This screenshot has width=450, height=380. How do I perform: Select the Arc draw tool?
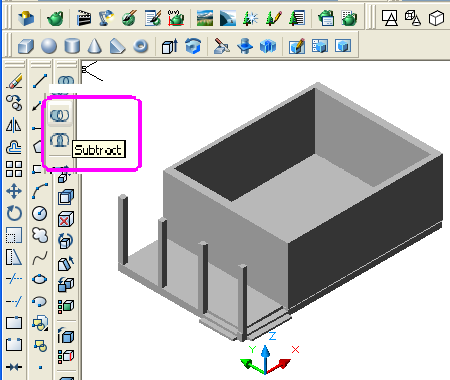coord(40,191)
